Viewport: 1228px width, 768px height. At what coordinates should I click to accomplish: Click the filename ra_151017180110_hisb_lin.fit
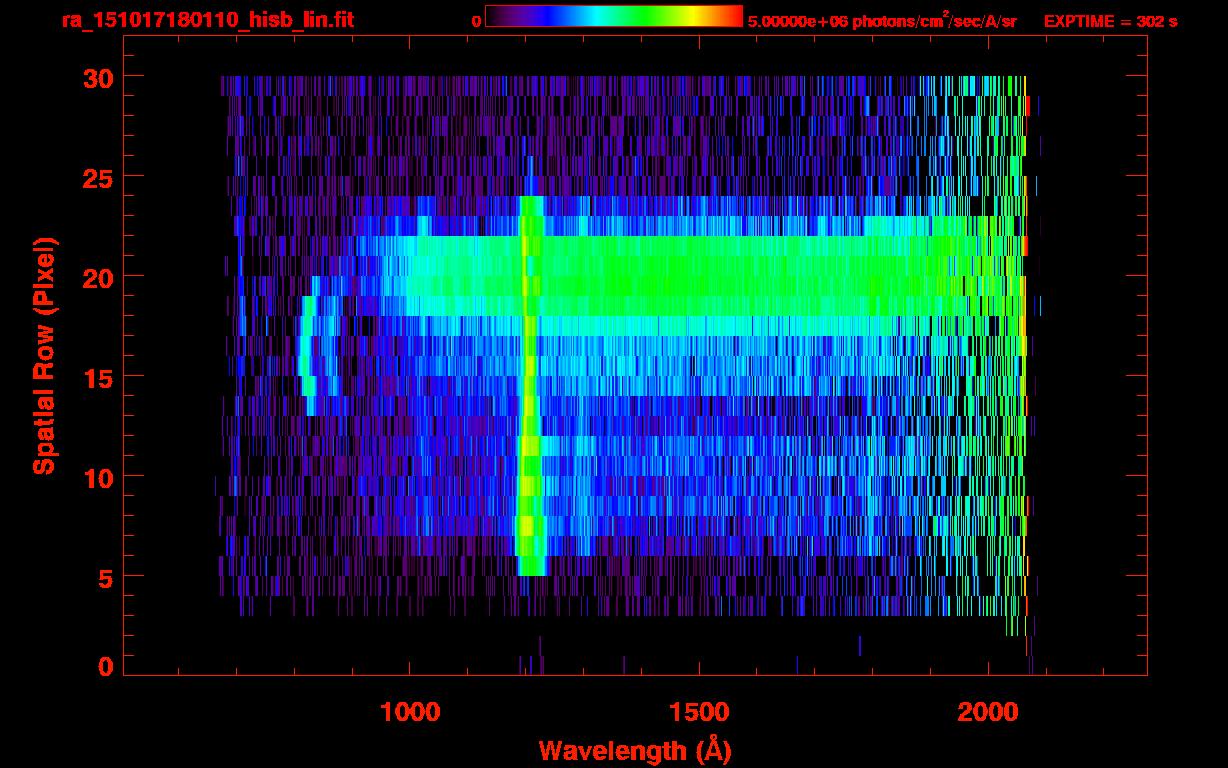[x=207, y=20]
